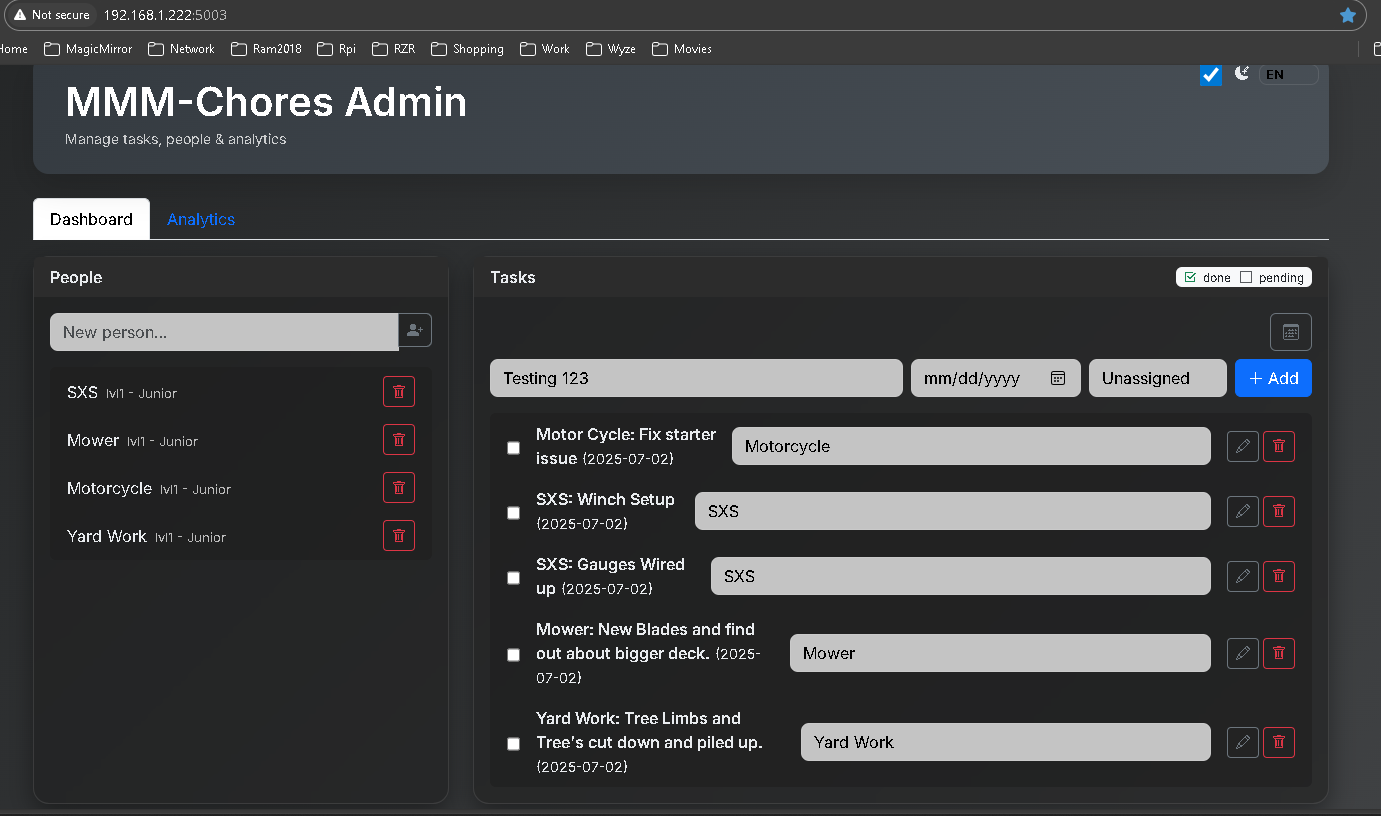
Task: Open the Unassigned assignee dropdown
Action: (1157, 378)
